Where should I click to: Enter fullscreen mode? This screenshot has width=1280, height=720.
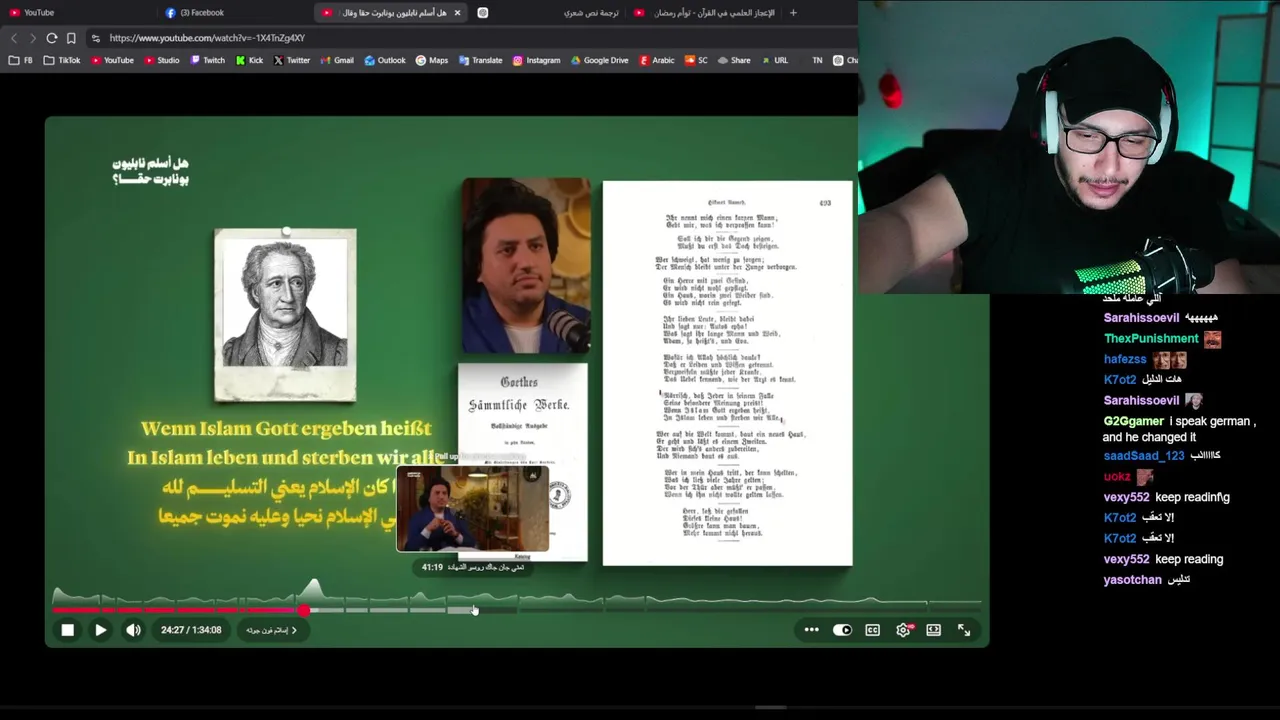[964, 630]
